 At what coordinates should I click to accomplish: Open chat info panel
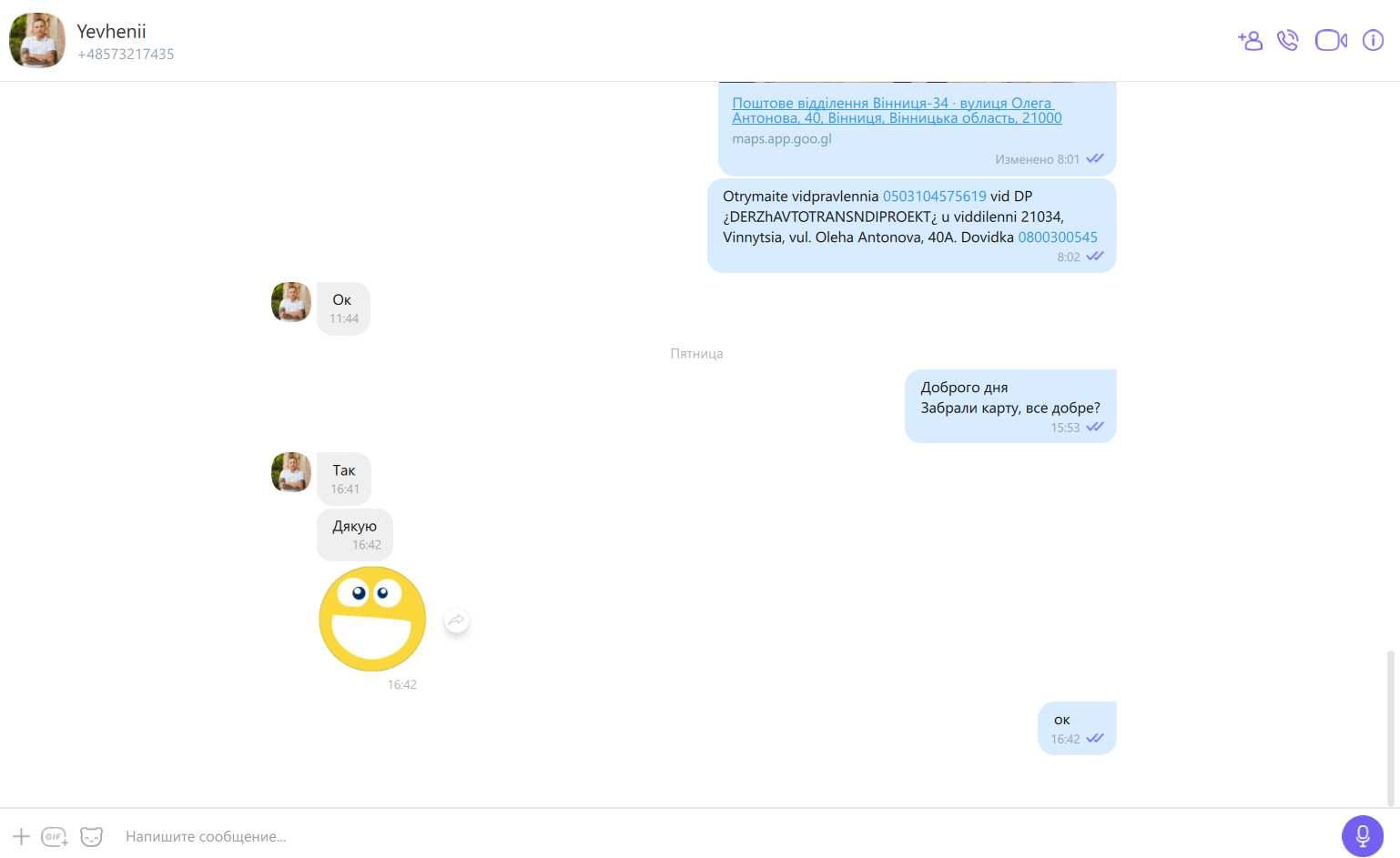pos(1373,40)
